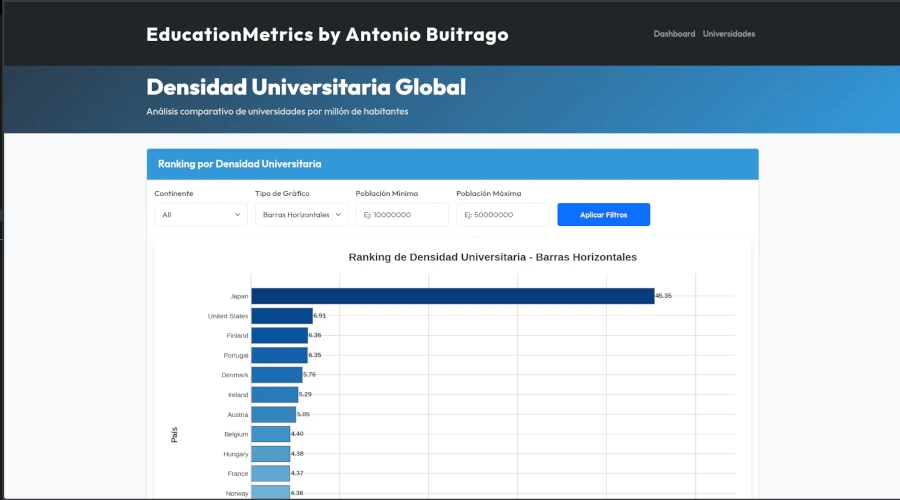Click the EducationMetrics site title
900x500 pixels.
pos(327,34)
